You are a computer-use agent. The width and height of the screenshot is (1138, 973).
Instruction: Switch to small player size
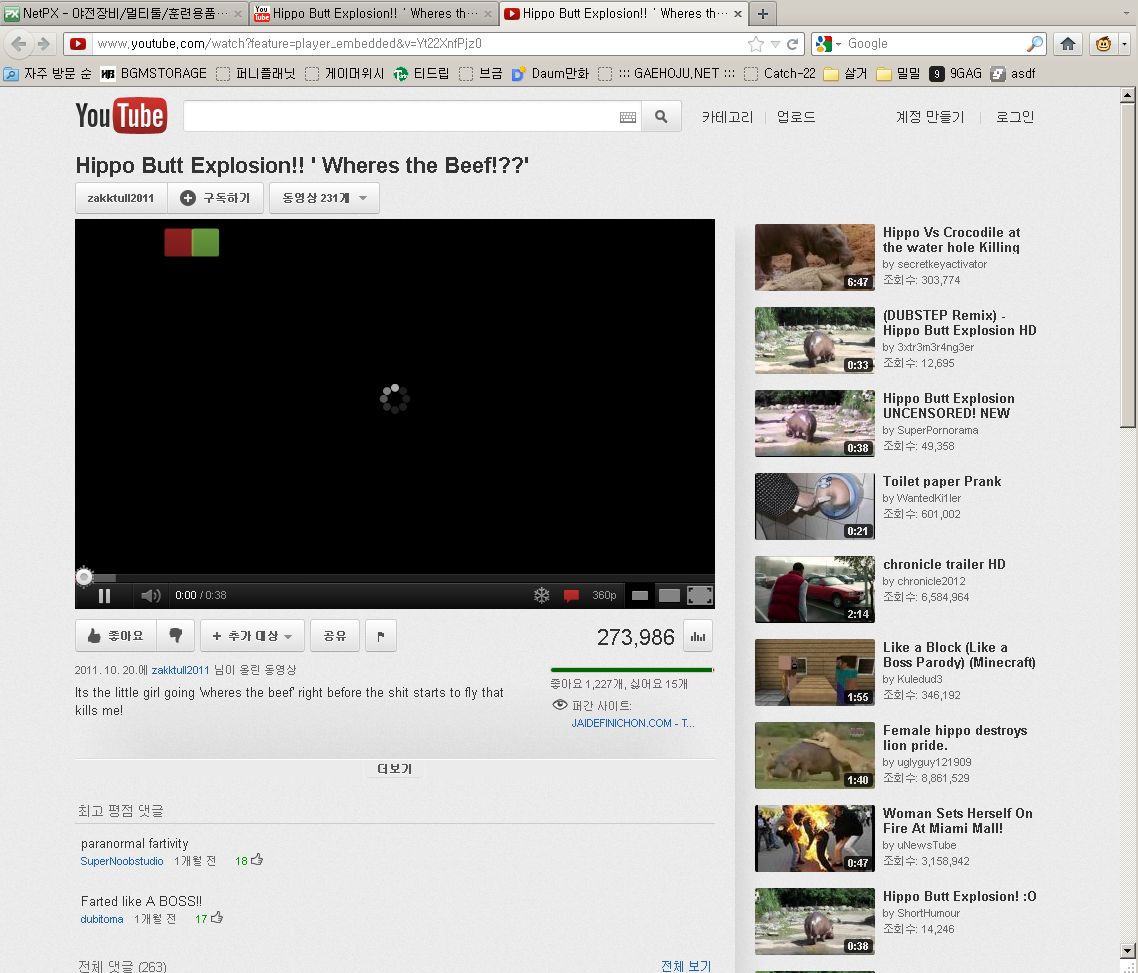(640, 596)
